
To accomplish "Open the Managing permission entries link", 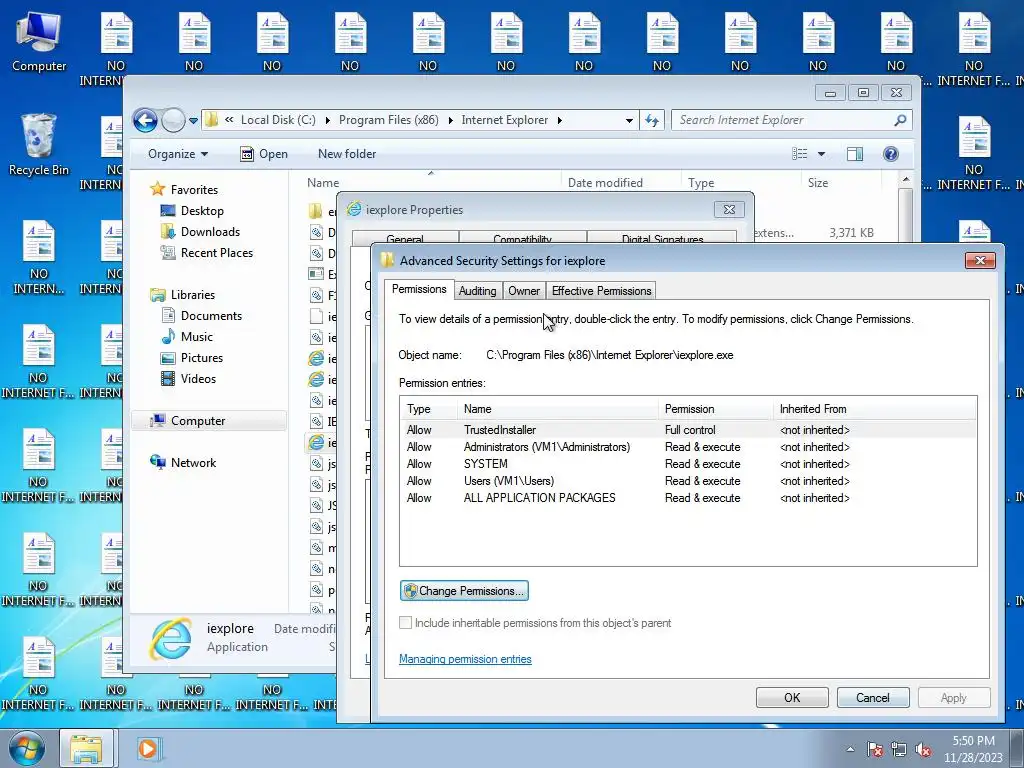I will point(465,660).
